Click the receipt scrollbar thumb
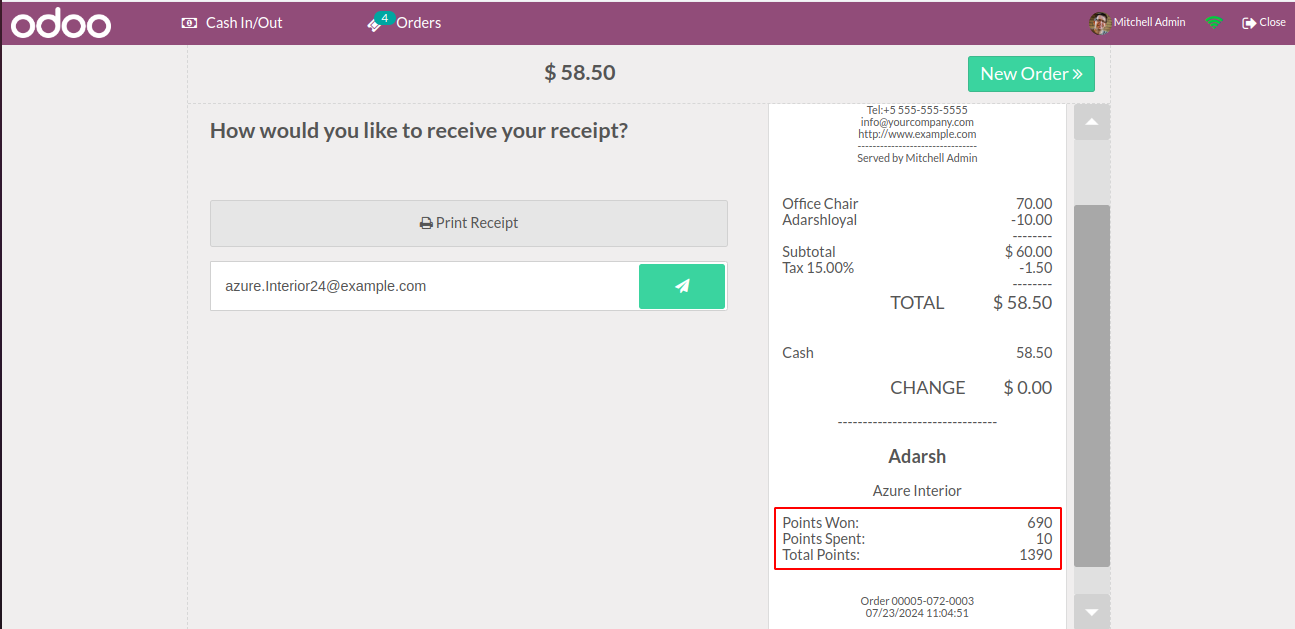The image size is (1295, 629). [x=1092, y=386]
